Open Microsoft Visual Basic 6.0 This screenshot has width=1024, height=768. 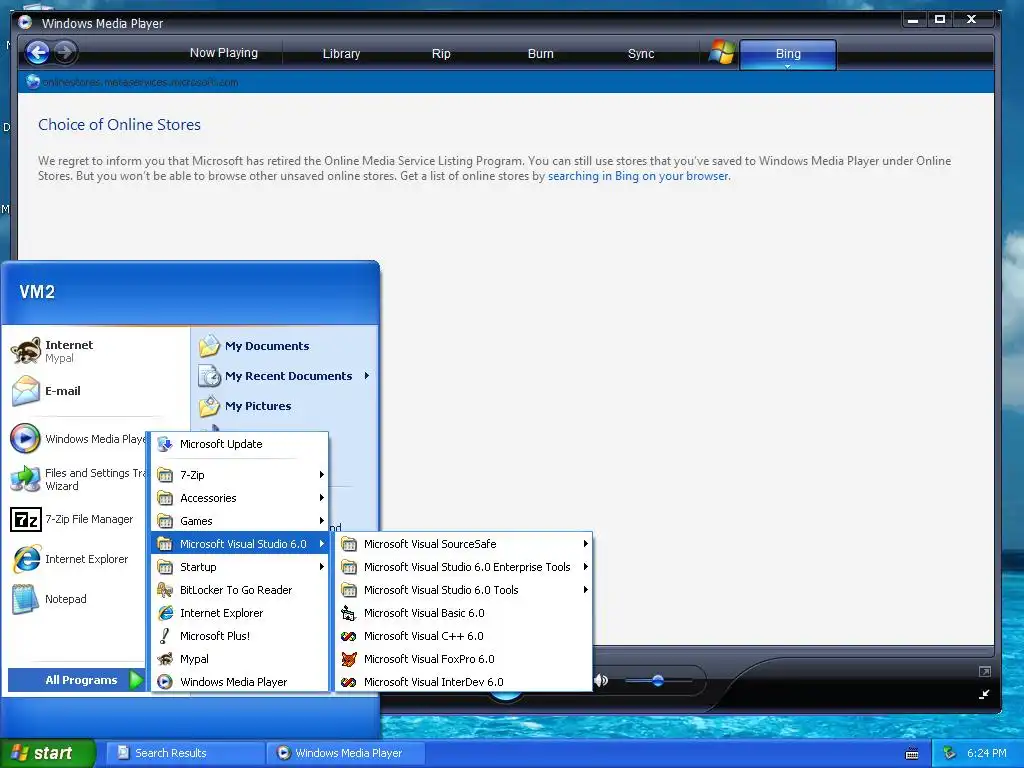coord(463,613)
